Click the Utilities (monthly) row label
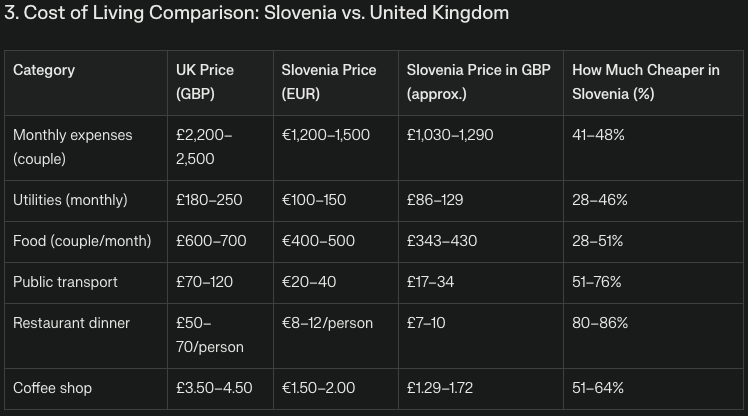The width and height of the screenshot is (748, 416). 70,200
